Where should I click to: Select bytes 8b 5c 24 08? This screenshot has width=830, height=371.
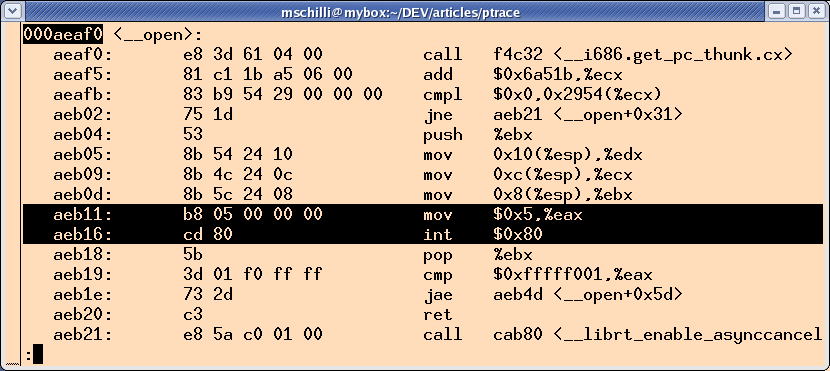(238, 194)
